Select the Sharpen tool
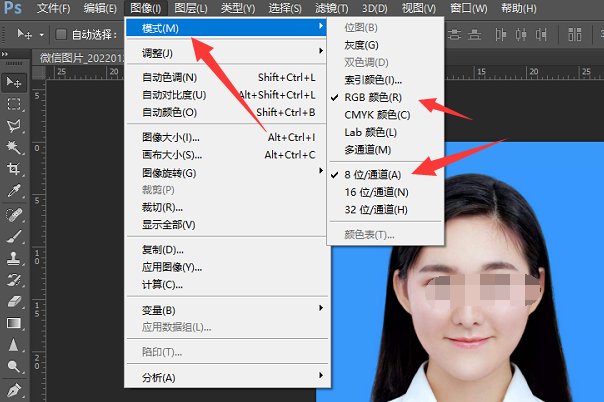This screenshot has width=604, height=402. click(14, 345)
